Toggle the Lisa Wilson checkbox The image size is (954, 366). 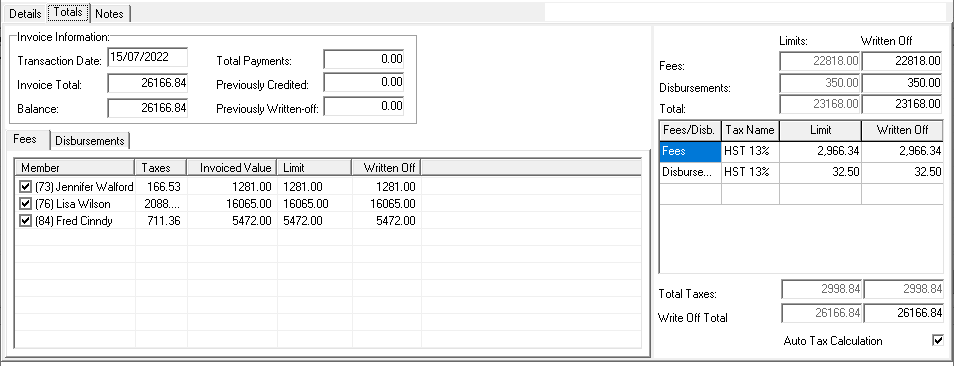coord(26,204)
